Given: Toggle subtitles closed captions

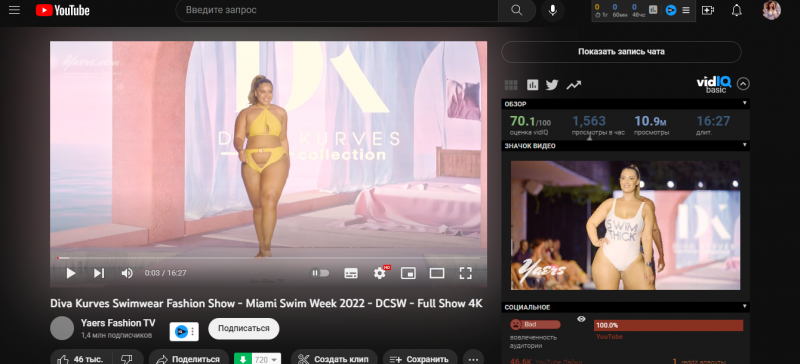Looking at the screenshot, I should pos(351,273).
